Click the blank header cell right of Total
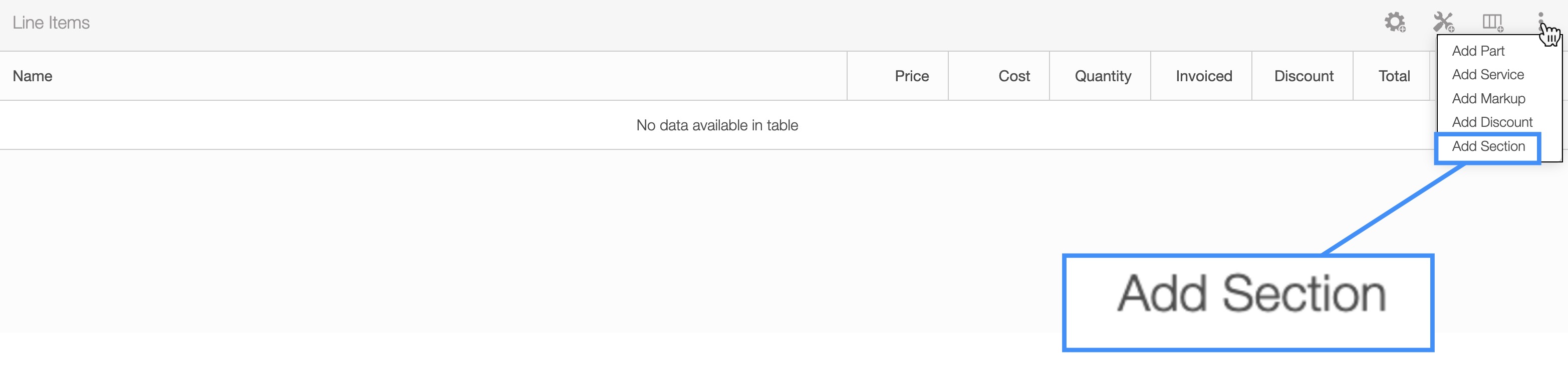Viewport: 1568px width, 374px height. (1433, 76)
